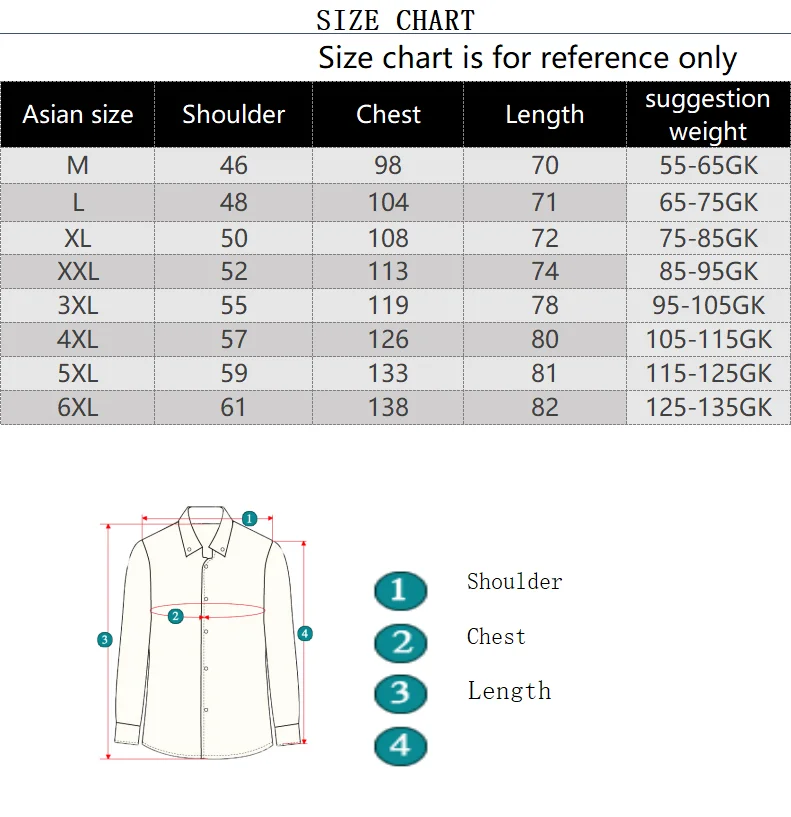Click the suggestion weight column header
This screenshot has height=817, width=791.
point(708,114)
